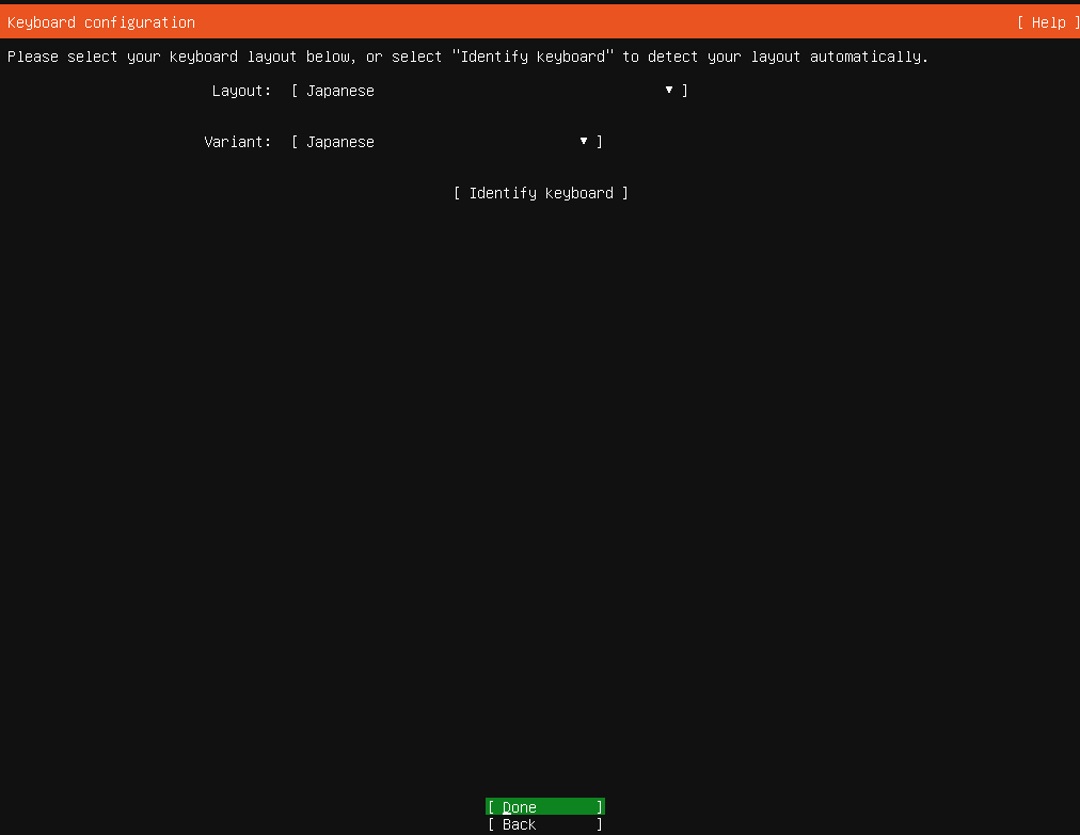The height and width of the screenshot is (835, 1080).
Task: Click closing bracket of Back button
Action: tap(599, 825)
